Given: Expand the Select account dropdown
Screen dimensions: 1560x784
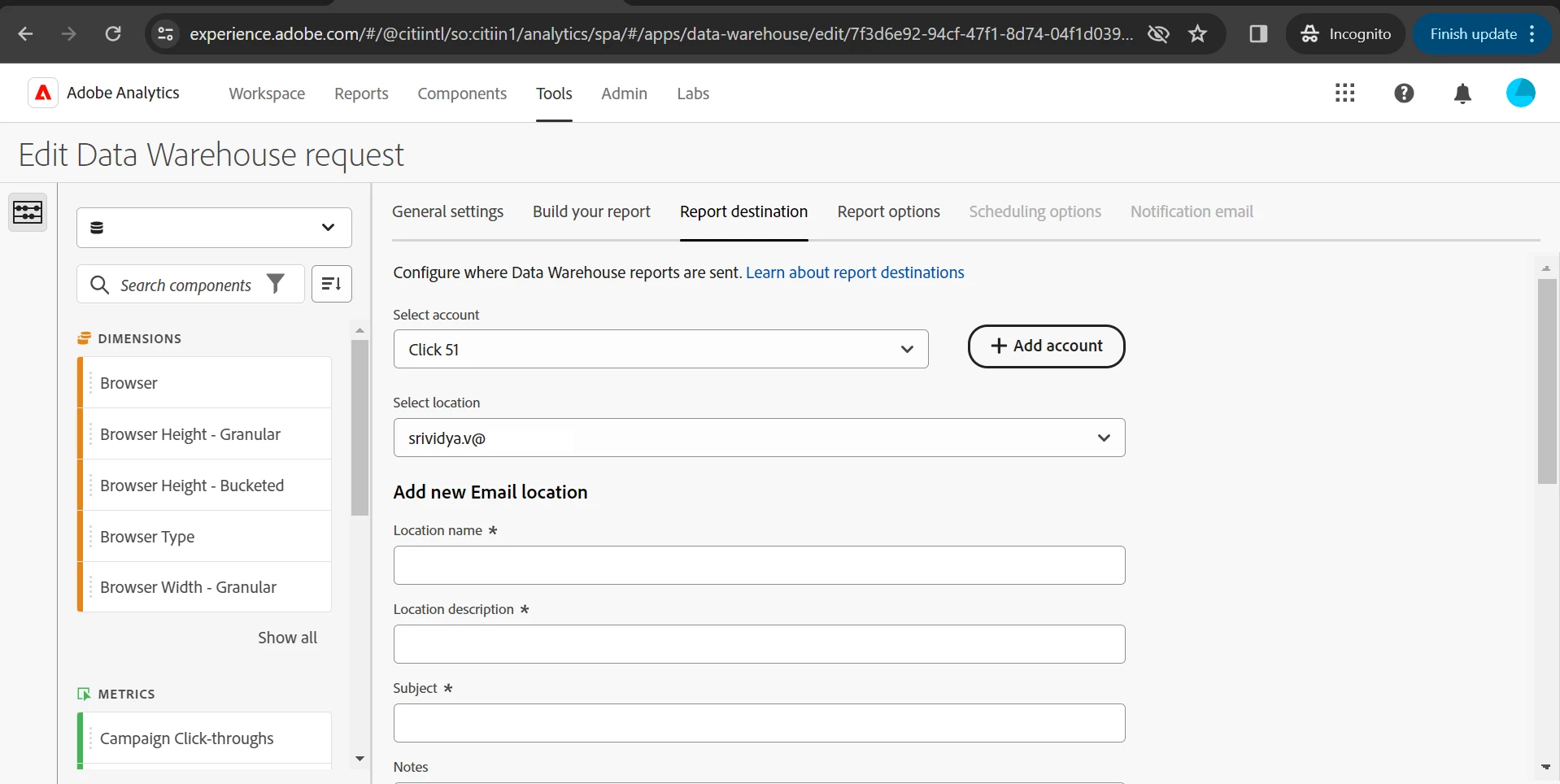Looking at the screenshot, I should pyautogui.click(x=660, y=349).
